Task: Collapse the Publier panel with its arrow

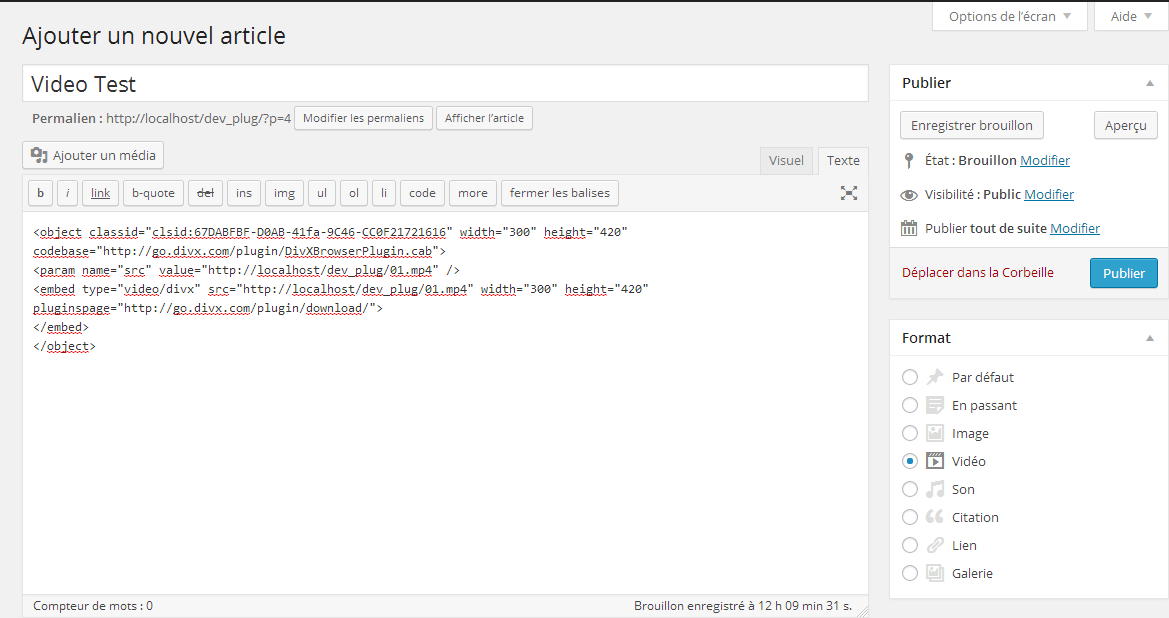Action: tap(1150, 83)
